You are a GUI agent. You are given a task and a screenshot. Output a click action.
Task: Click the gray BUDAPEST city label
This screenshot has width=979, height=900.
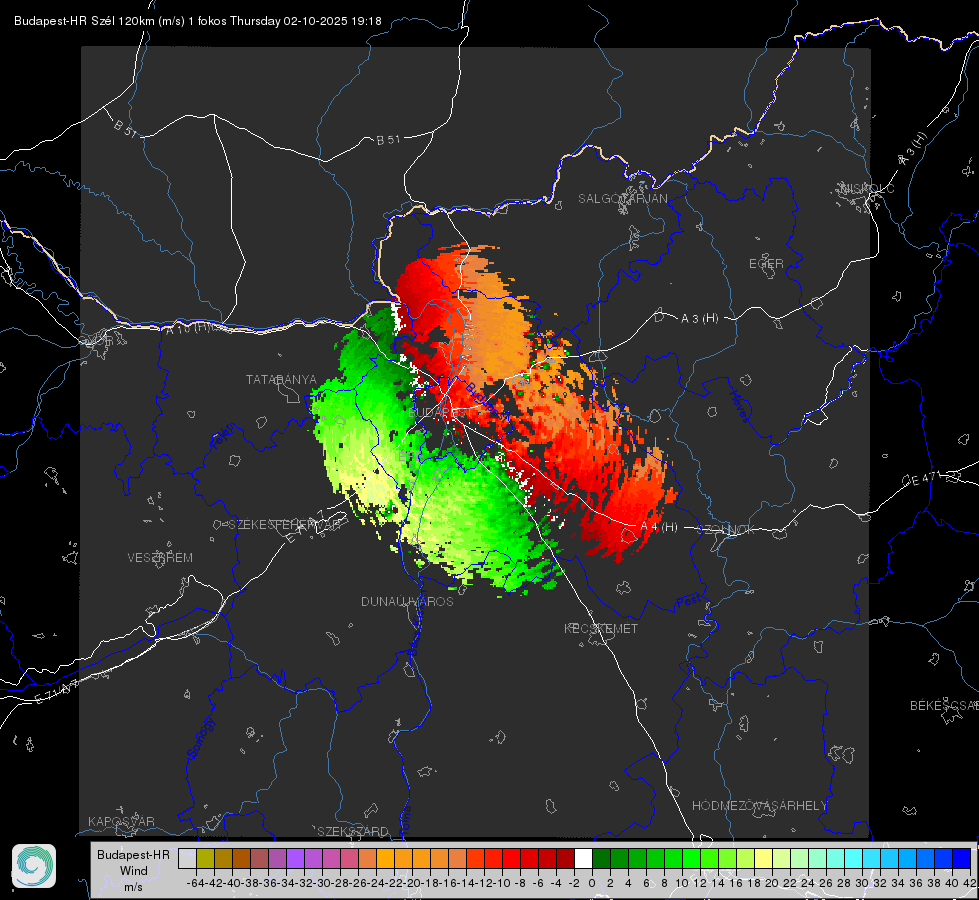click(x=440, y=413)
